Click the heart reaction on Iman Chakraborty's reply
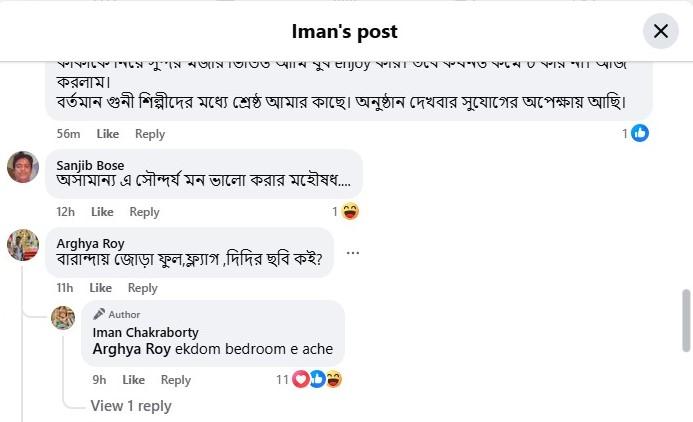 pyautogui.click(x=301, y=379)
